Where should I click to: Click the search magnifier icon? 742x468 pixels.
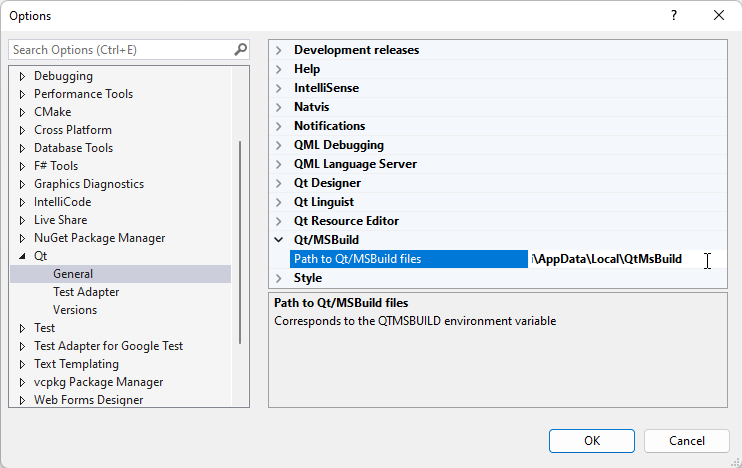(240, 50)
